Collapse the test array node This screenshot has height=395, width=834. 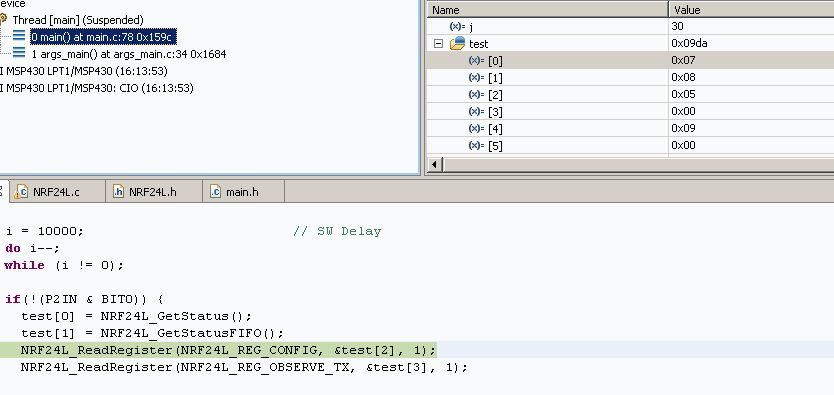pos(438,44)
